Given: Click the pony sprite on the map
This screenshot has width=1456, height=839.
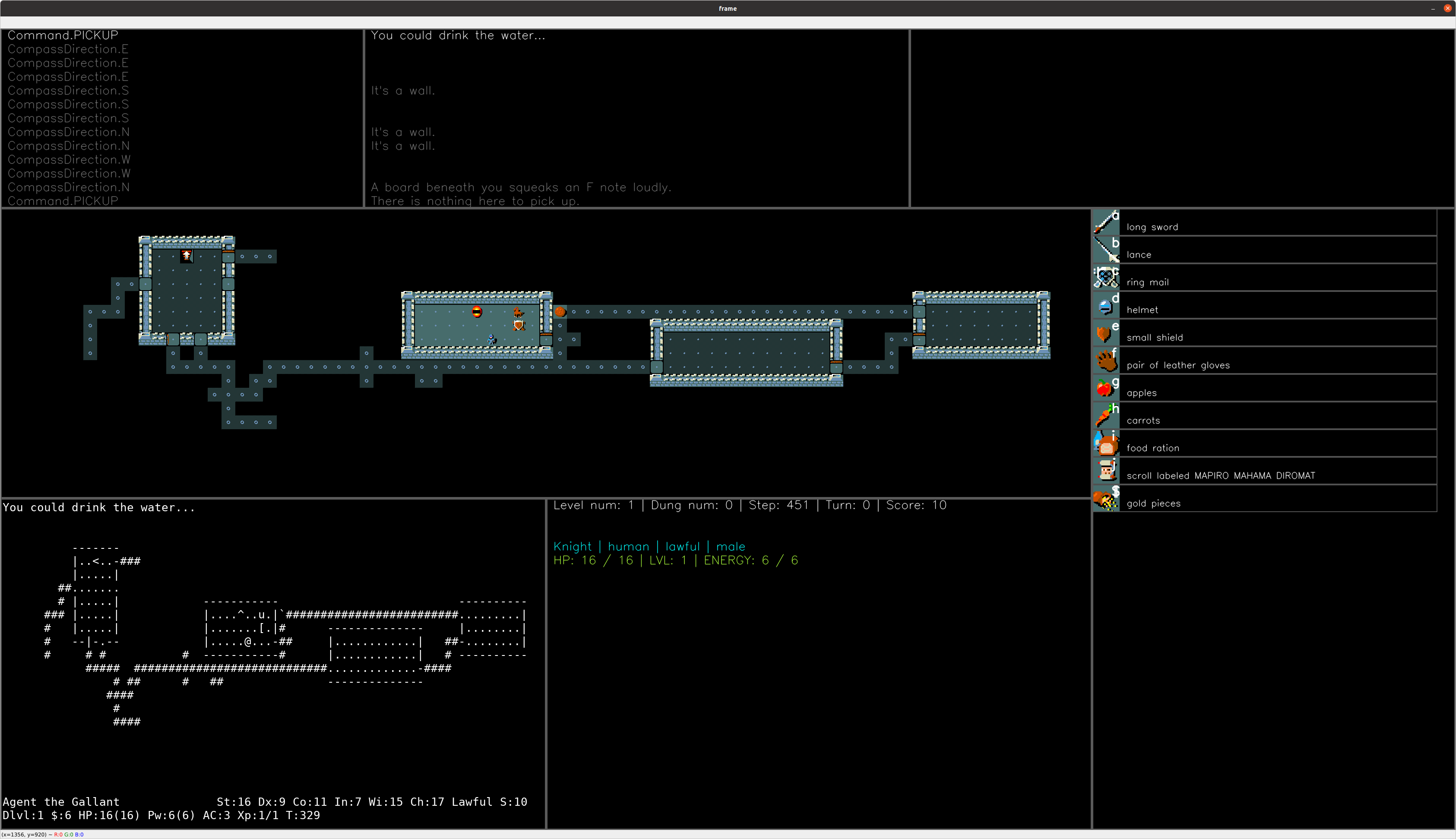Looking at the screenshot, I should click(x=519, y=312).
